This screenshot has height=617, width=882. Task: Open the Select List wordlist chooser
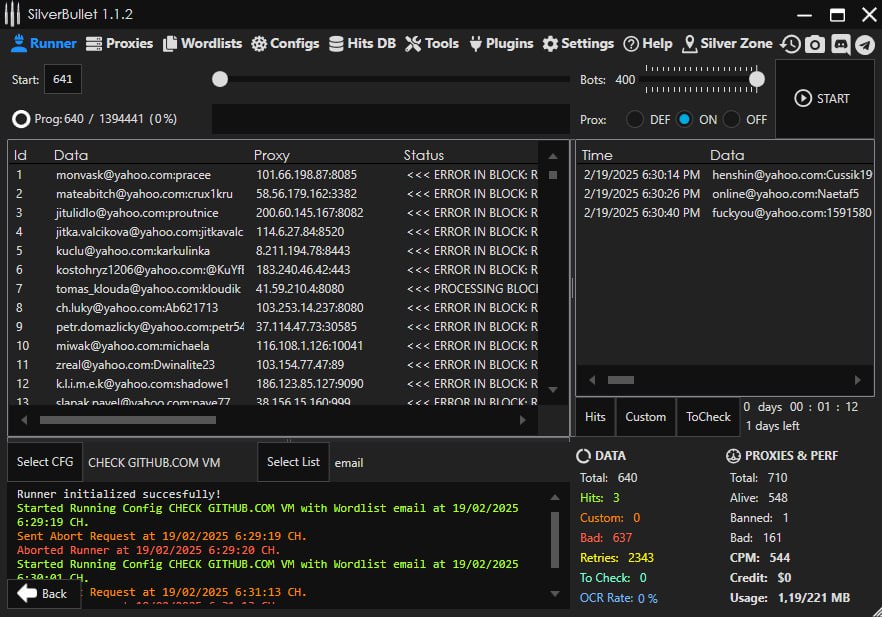click(293, 462)
